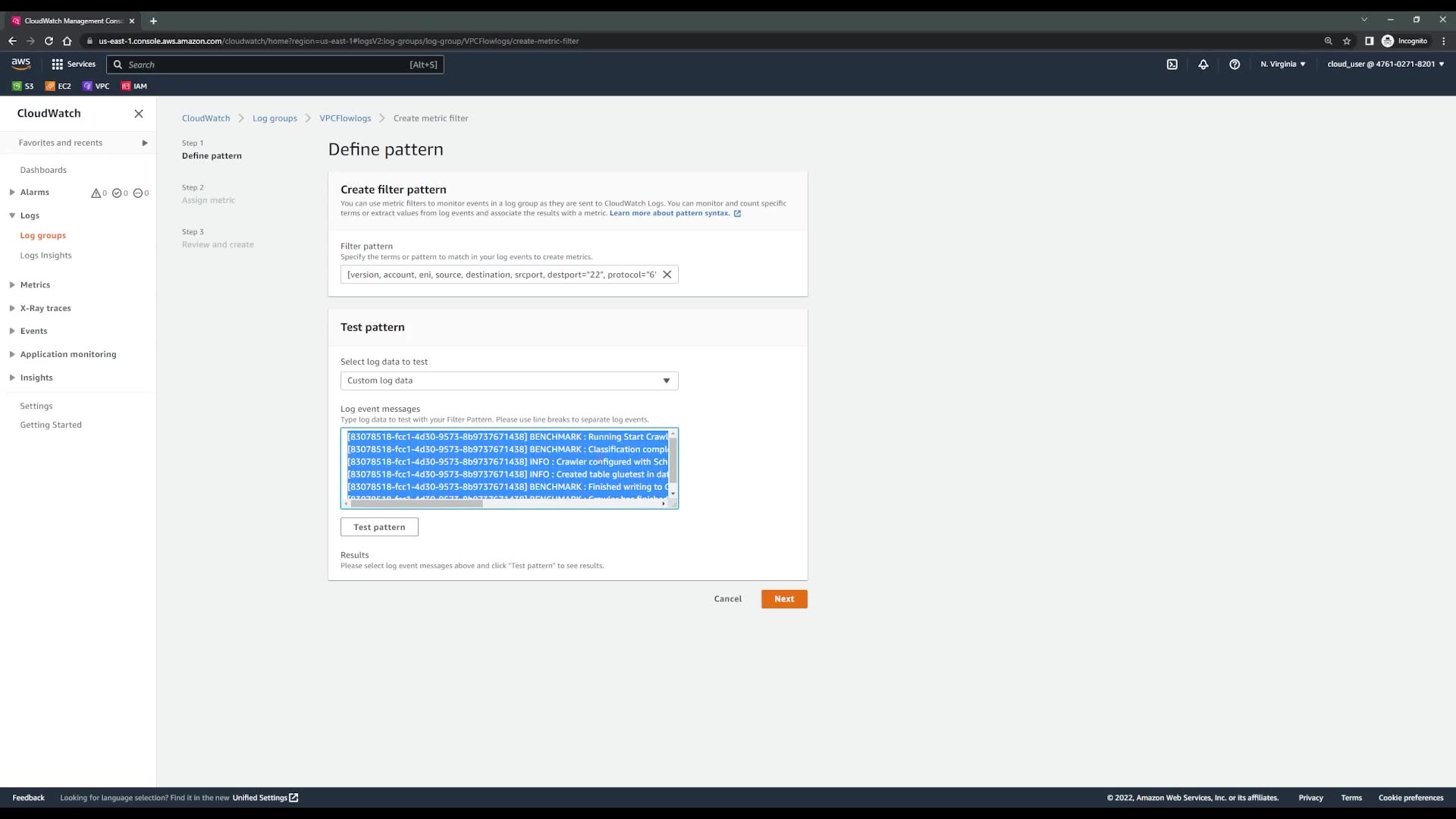Click the AWS logo home icon
Image resolution: width=1456 pixels, height=819 pixels.
(x=21, y=64)
